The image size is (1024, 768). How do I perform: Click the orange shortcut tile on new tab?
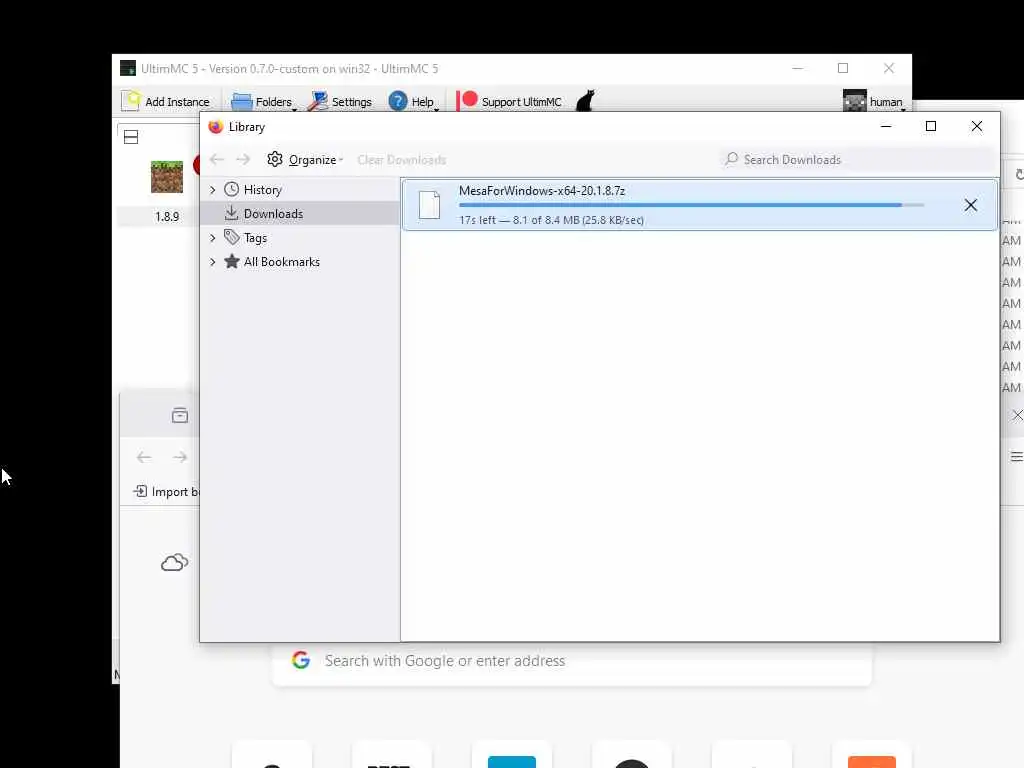coord(872,761)
